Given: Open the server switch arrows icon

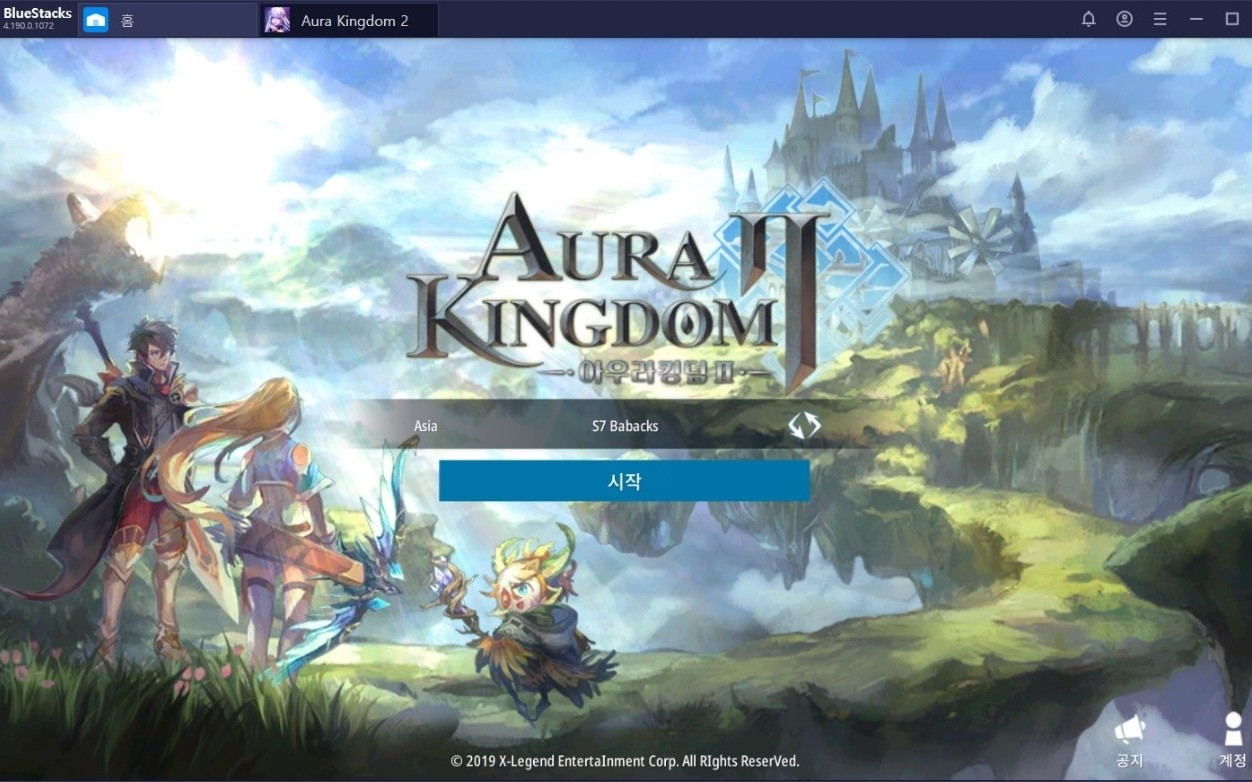Looking at the screenshot, I should tap(804, 426).
